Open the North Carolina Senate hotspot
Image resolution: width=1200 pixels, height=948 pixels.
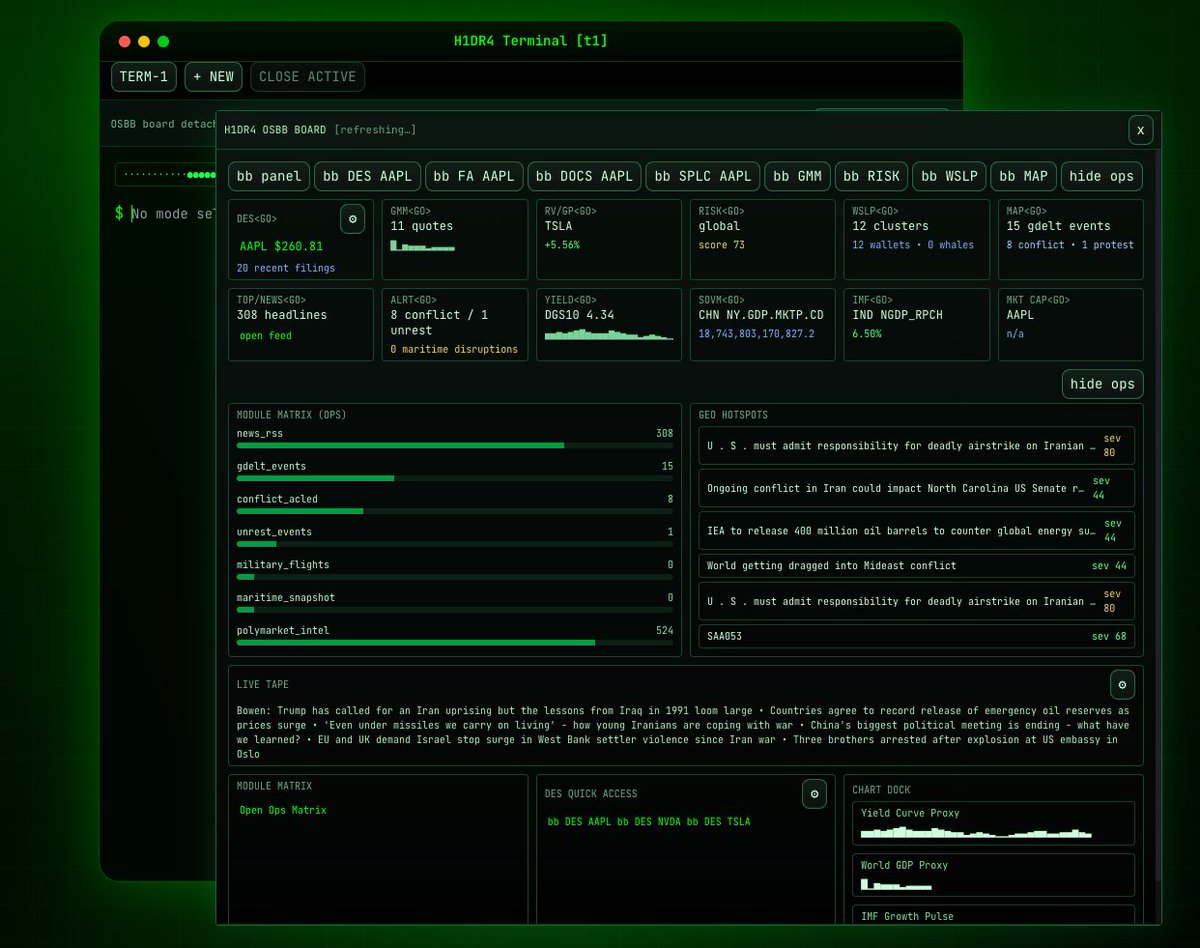917,488
